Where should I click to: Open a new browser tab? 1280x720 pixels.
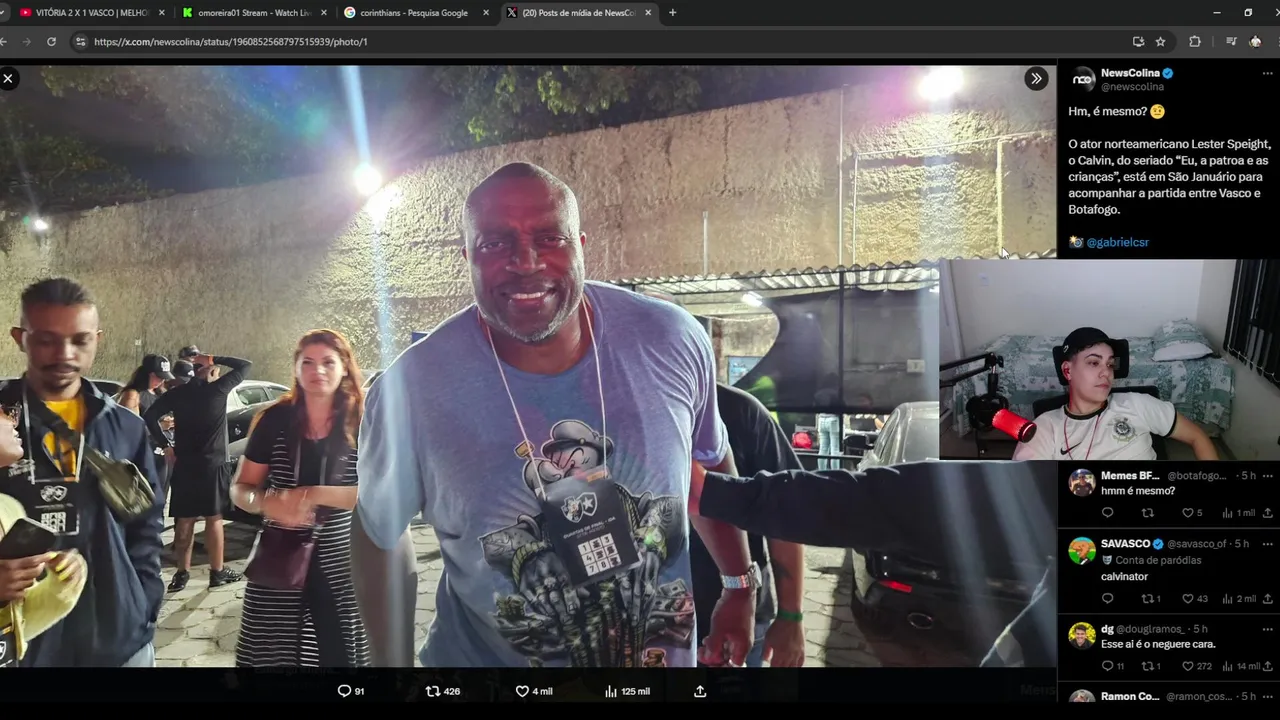pyautogui.click(x=672, y=13)
